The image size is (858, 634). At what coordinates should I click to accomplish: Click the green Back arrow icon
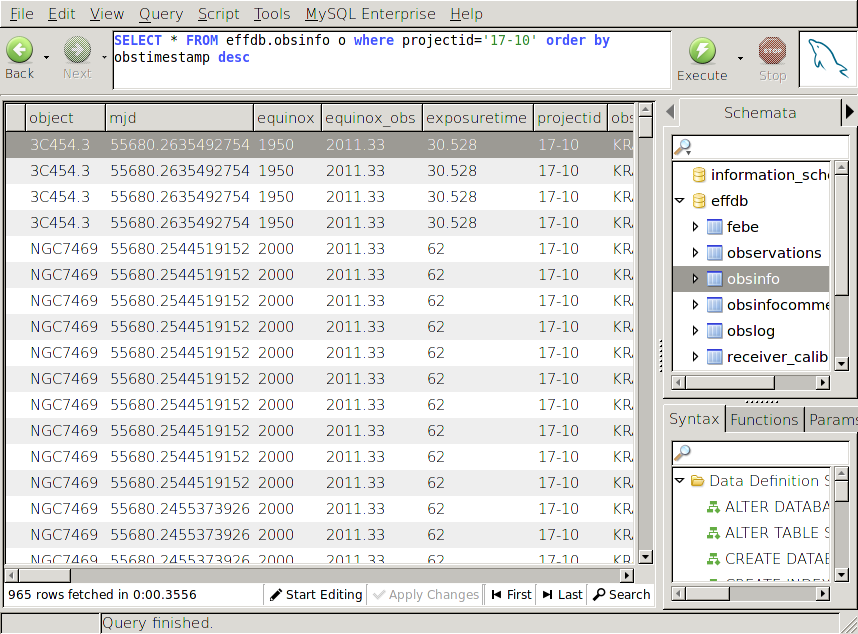(x=20, y=50)
